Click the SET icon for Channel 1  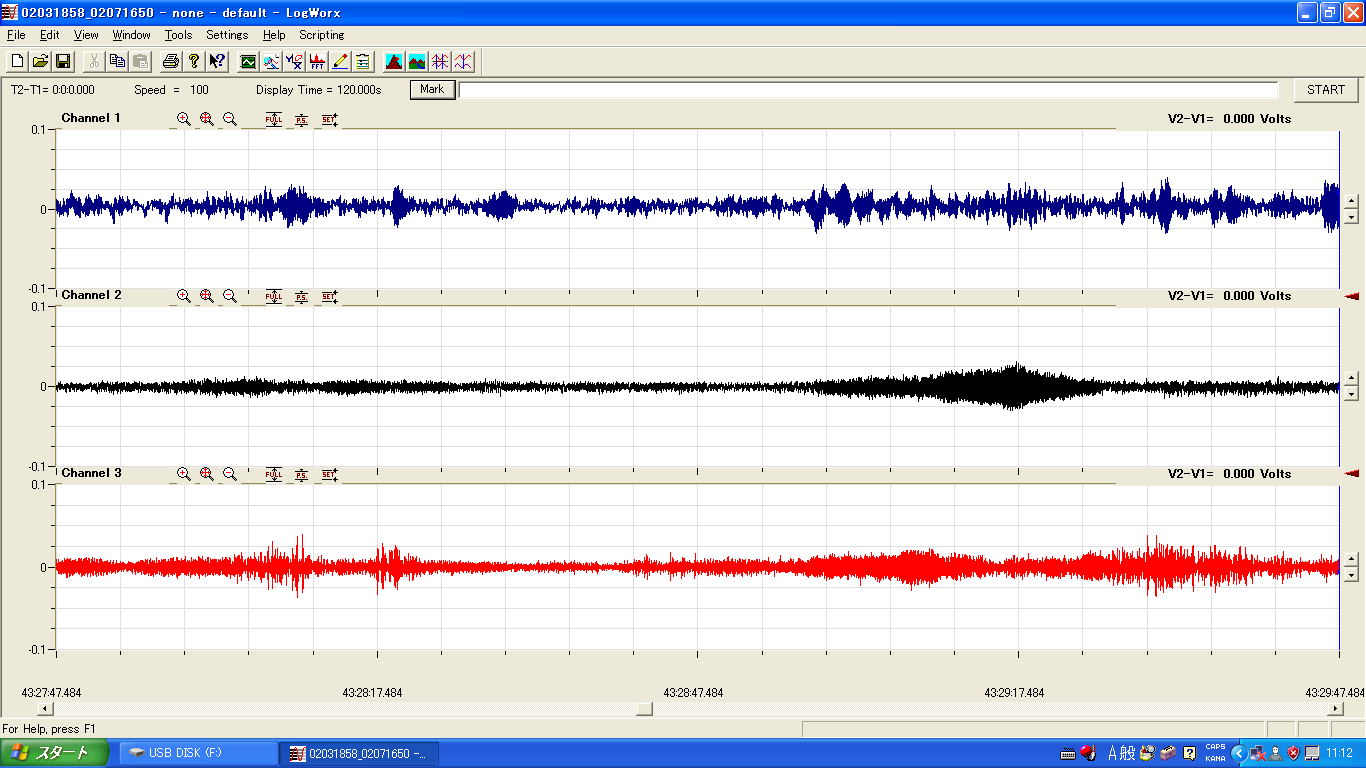tap(329, 119)
